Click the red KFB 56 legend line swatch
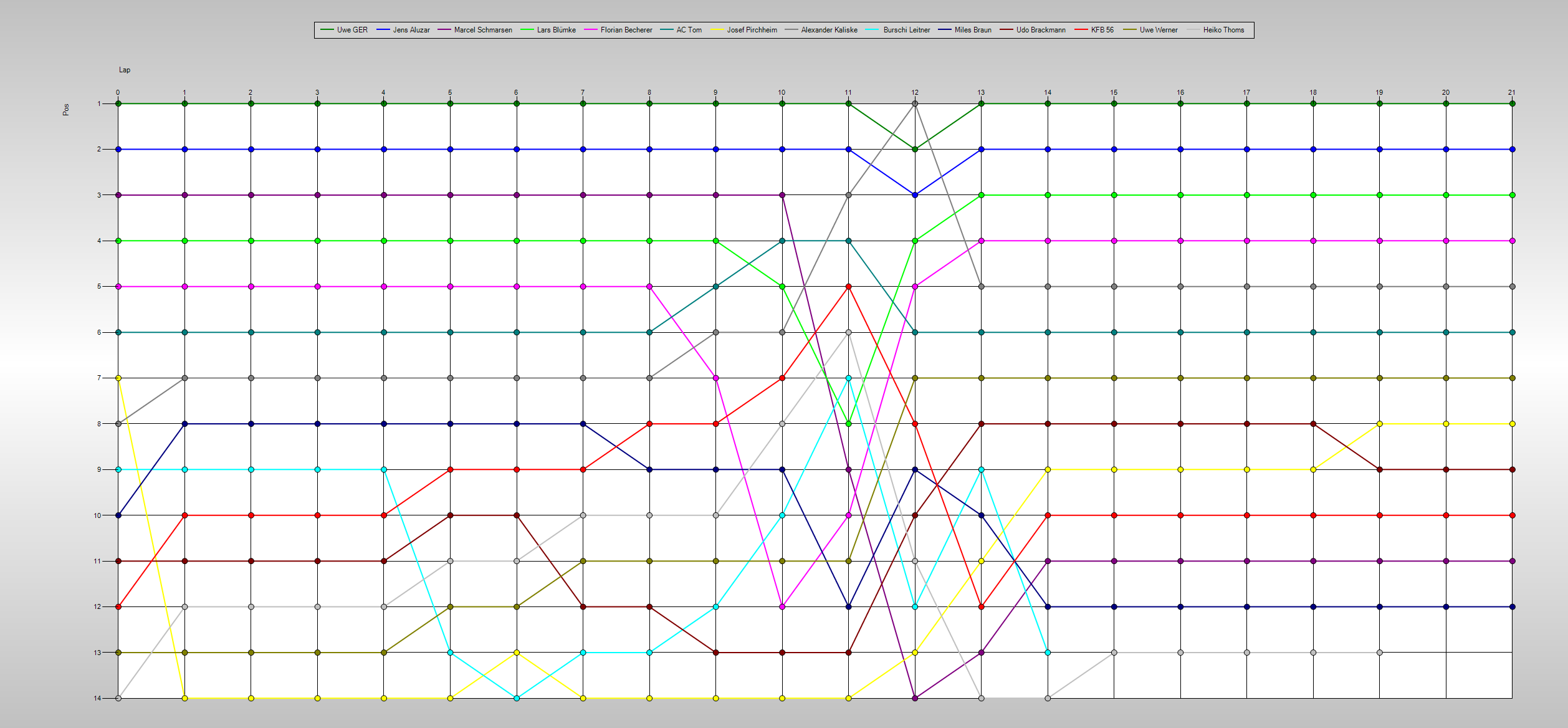 (1081, 30)
